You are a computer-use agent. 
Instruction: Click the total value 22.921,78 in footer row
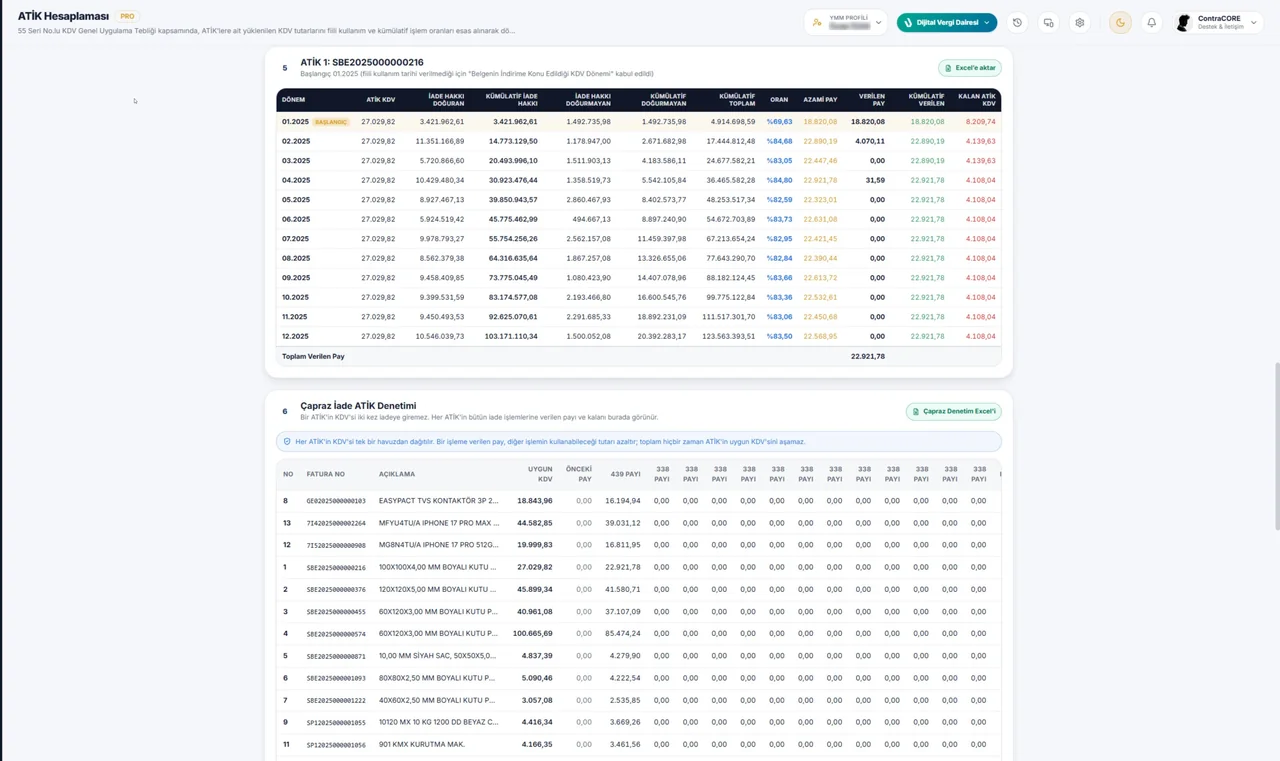[868, 356]
